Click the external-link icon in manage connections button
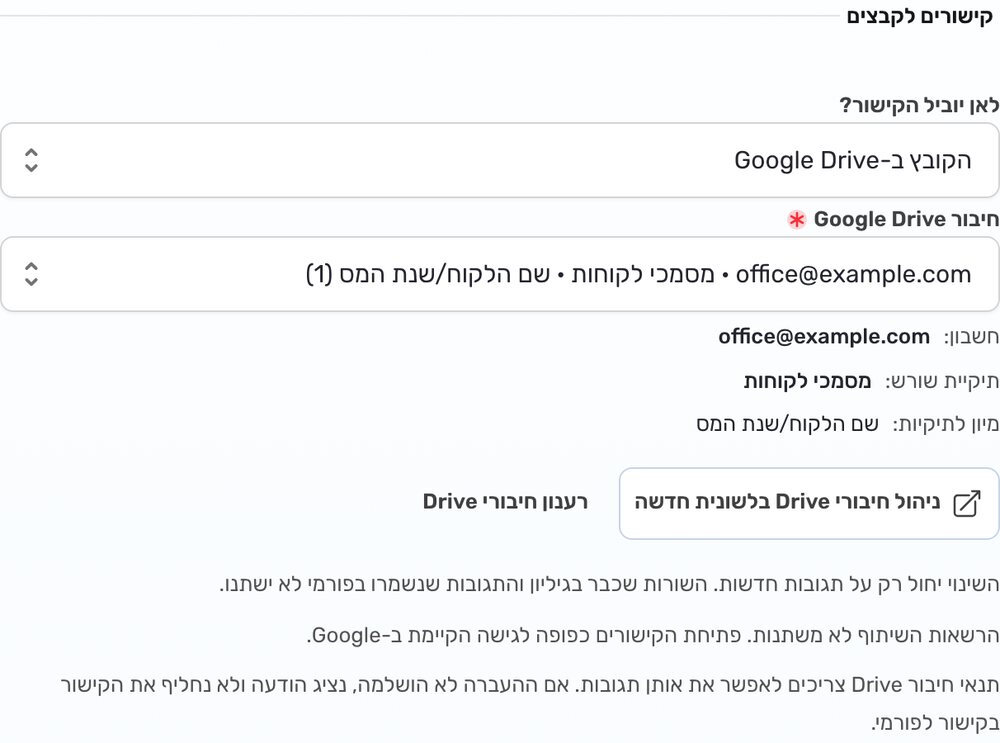Screen dimensions: 1000x743 [967, 503]
